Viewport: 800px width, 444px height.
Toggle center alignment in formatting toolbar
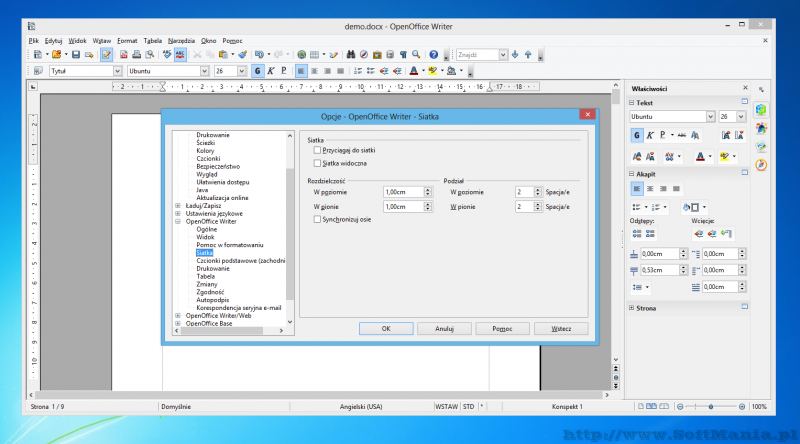click(x=314, y=71)
